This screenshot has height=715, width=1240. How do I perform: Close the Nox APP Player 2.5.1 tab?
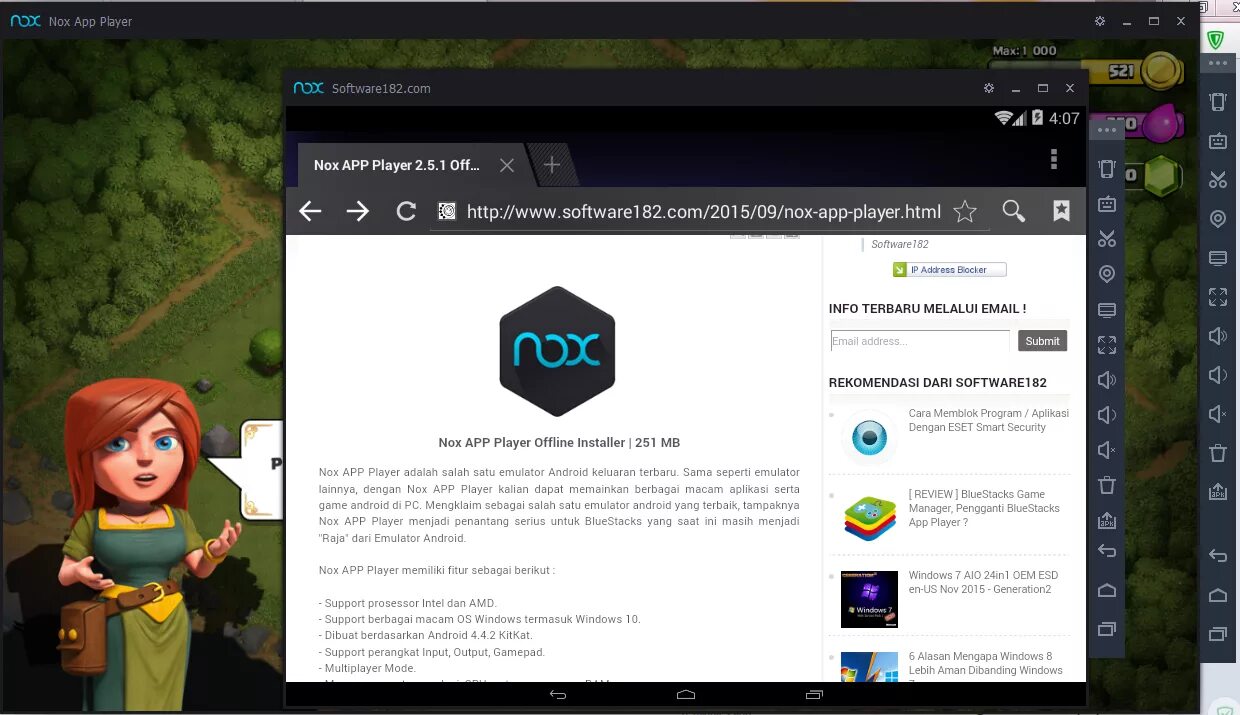coord(507,165)
